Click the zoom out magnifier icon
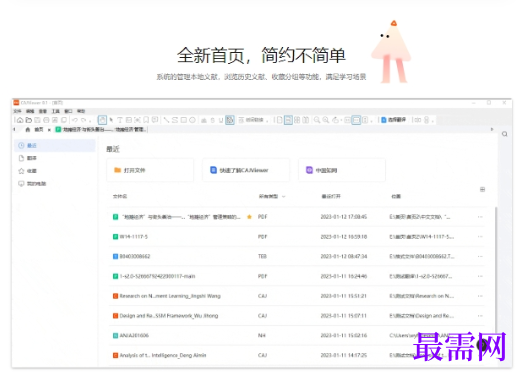This screenshot has height=378, width=525. [317, 120]
